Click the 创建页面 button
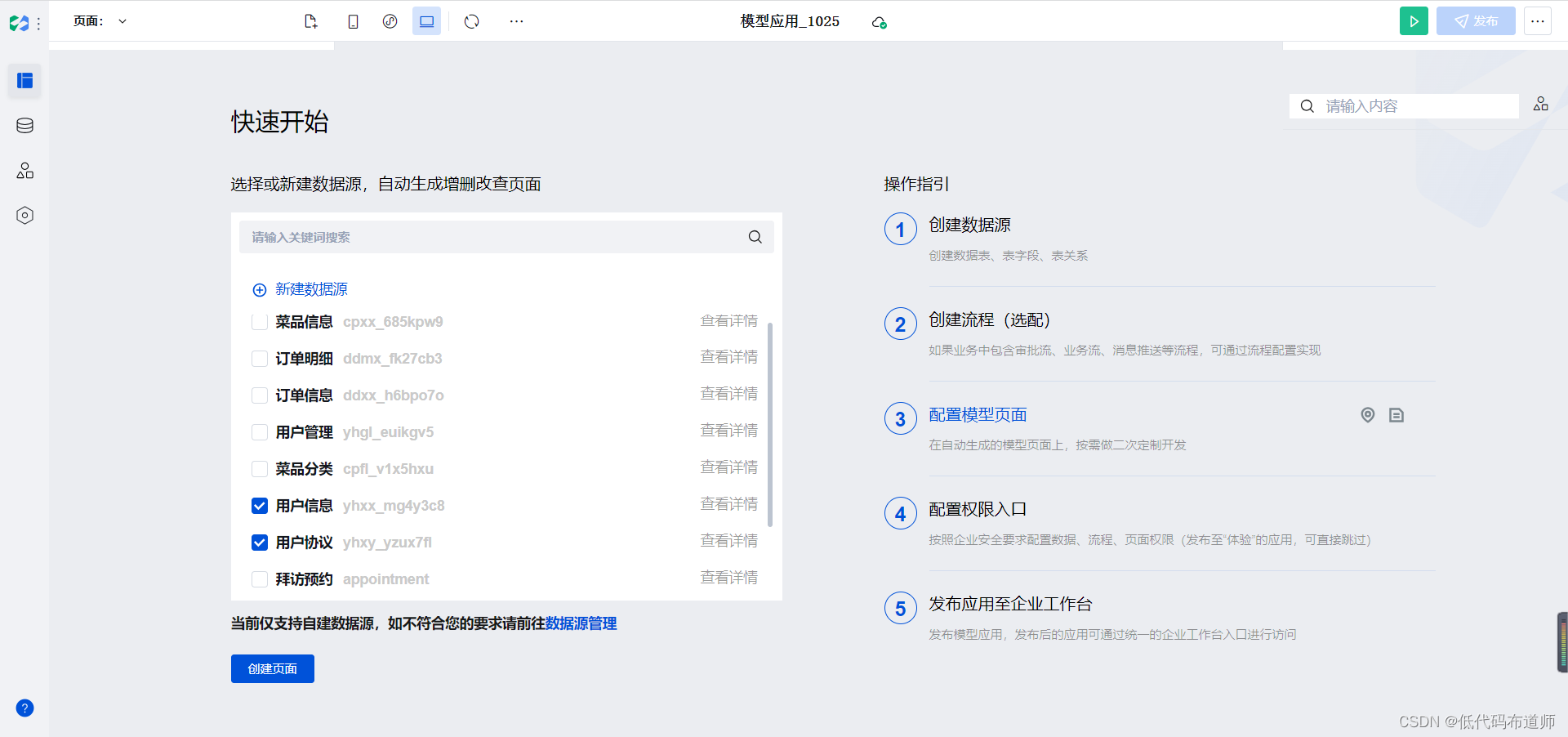The height and width of the screenshot is (737, 1568). click(273, 668)
